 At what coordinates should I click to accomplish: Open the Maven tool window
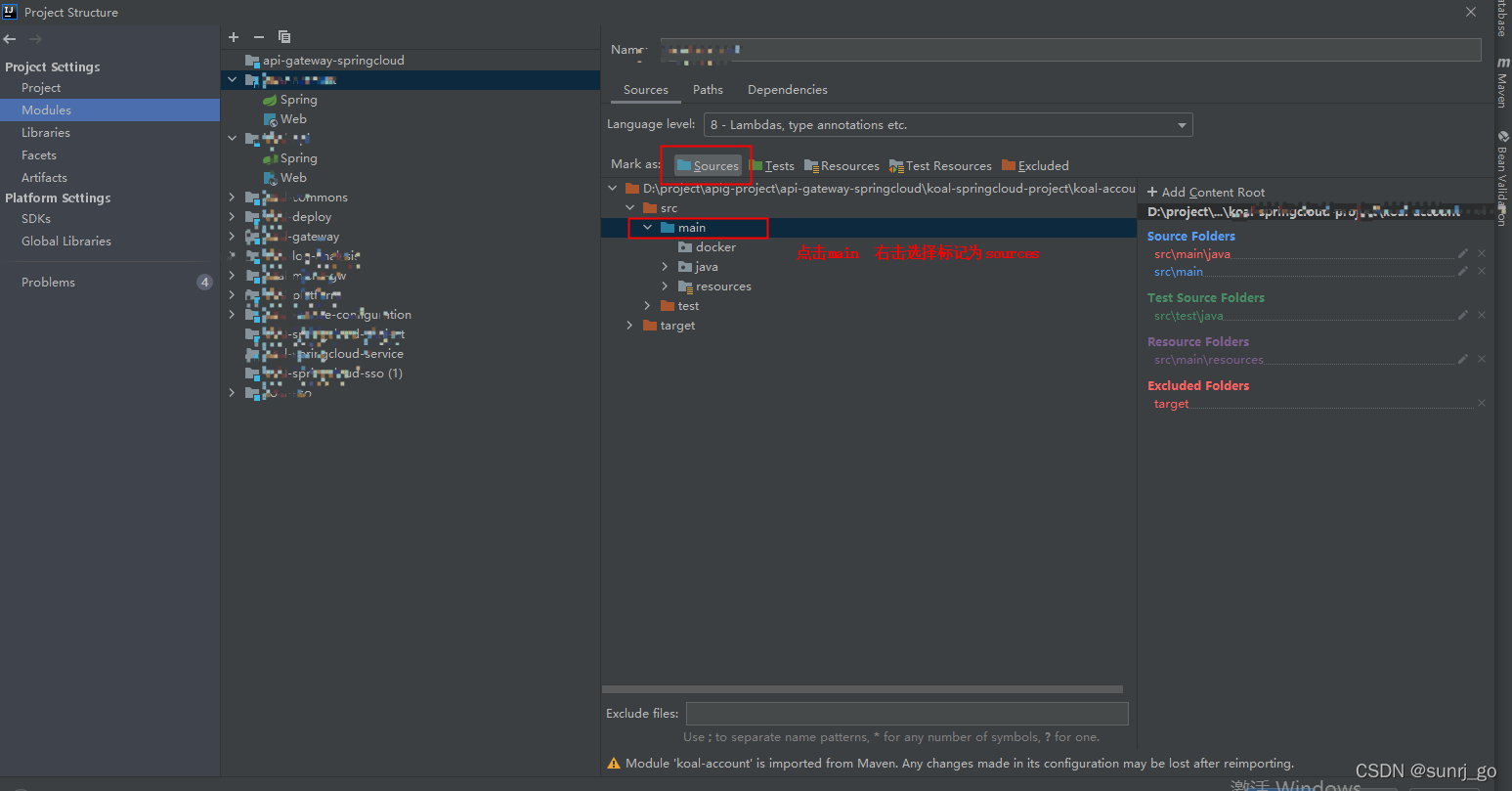pyautogui.click(x=1503, y=83)
